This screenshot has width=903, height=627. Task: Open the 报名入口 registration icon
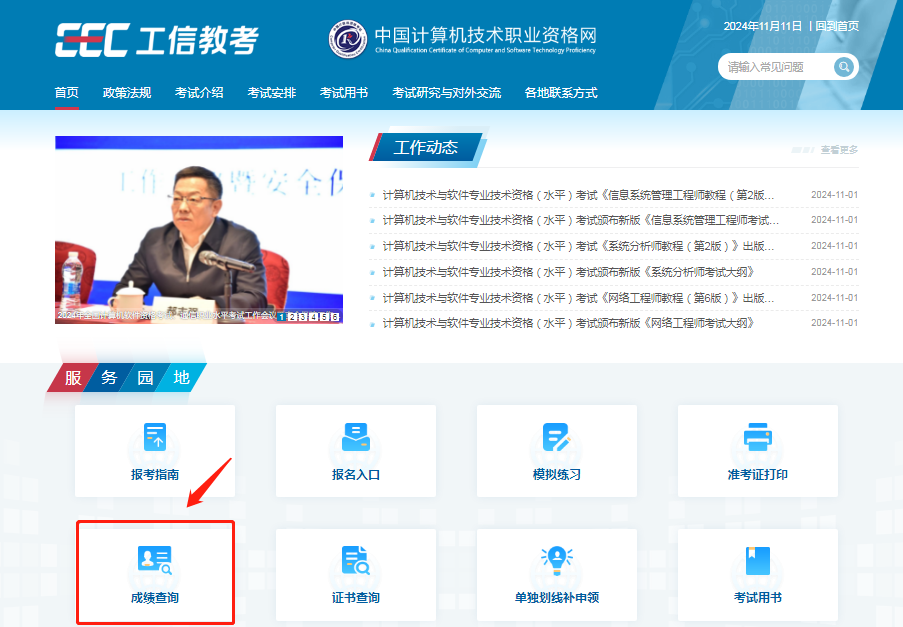pyautogui.click(x=356, y=437)
